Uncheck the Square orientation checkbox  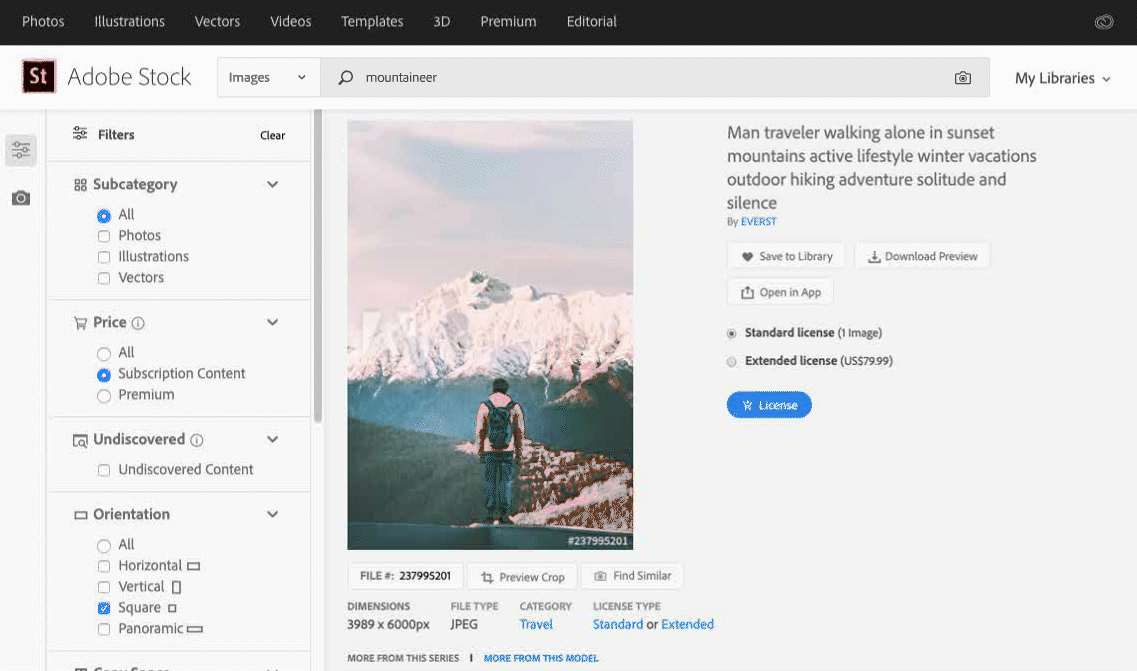[x=104, y=609]
